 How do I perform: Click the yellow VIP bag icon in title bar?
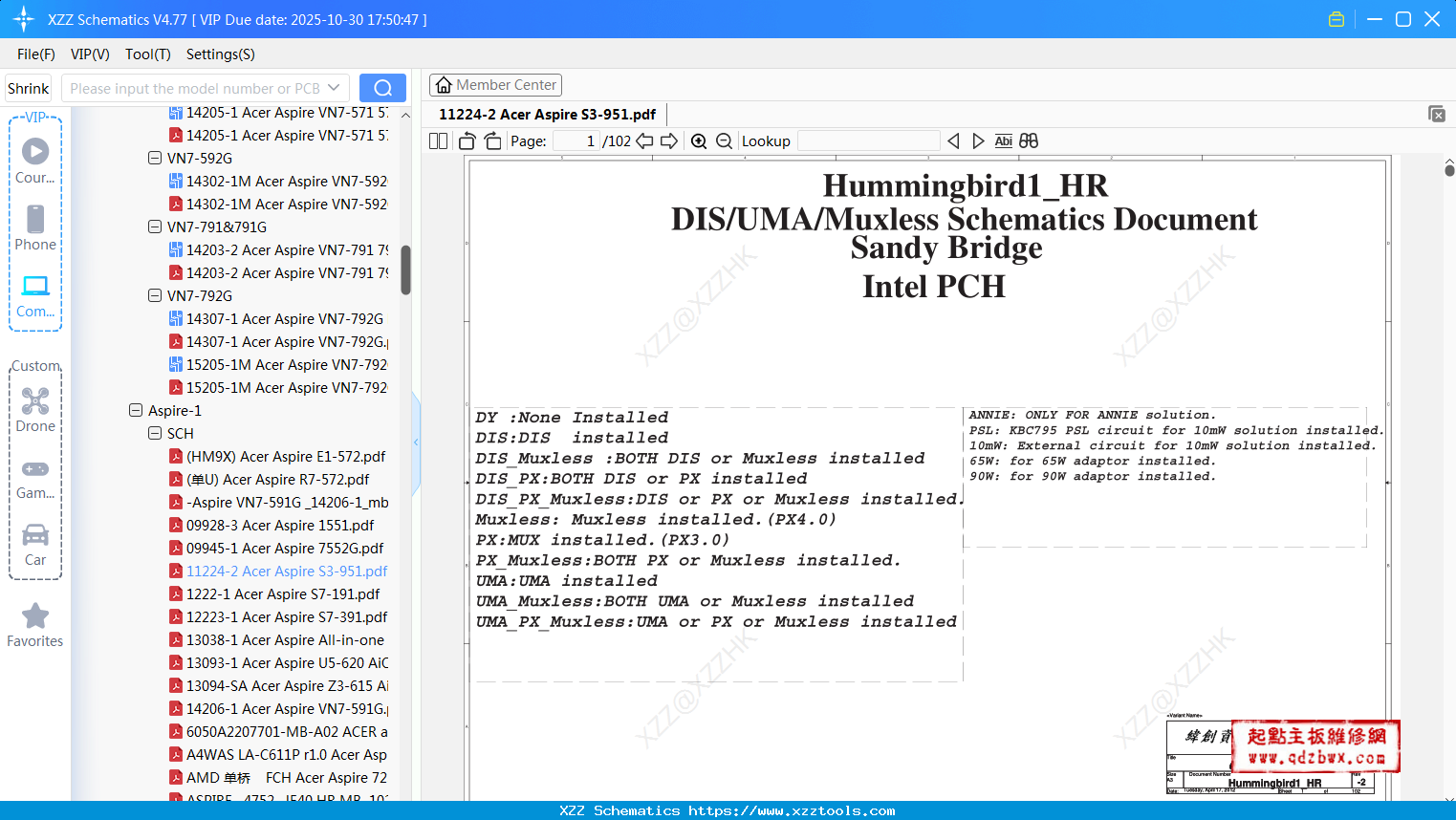(x=1336, y=19)
